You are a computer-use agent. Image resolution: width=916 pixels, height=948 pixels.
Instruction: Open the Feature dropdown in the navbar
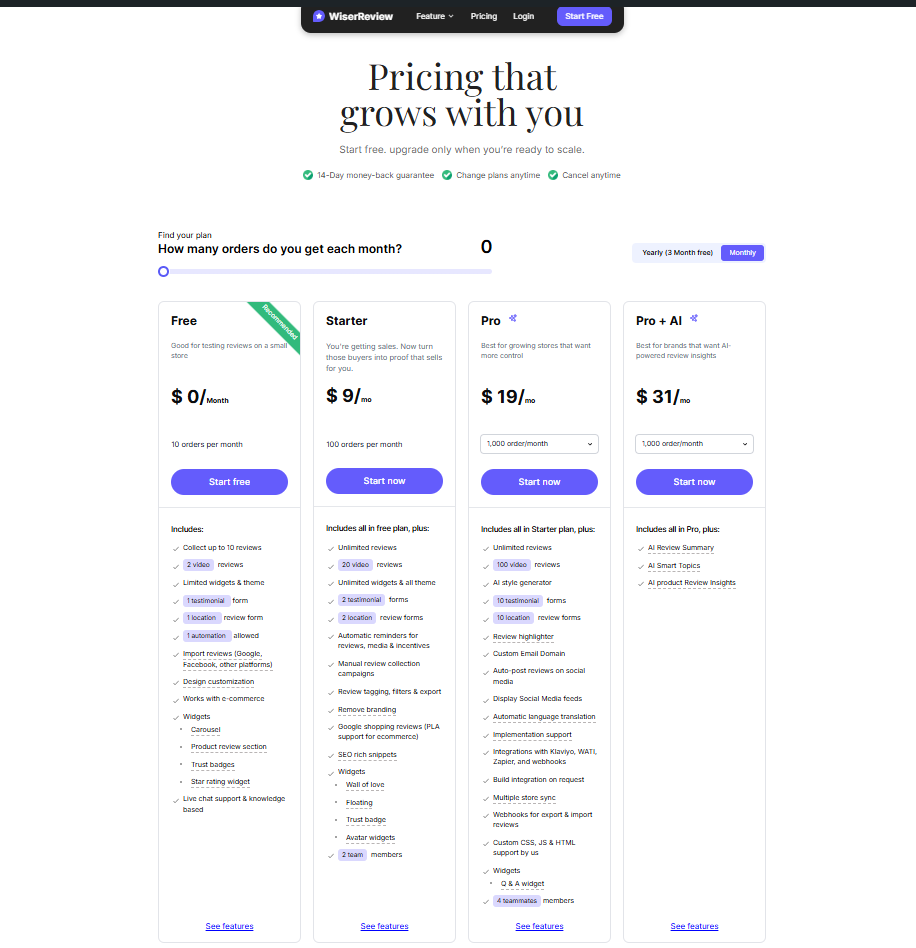(x=434, y=16)
